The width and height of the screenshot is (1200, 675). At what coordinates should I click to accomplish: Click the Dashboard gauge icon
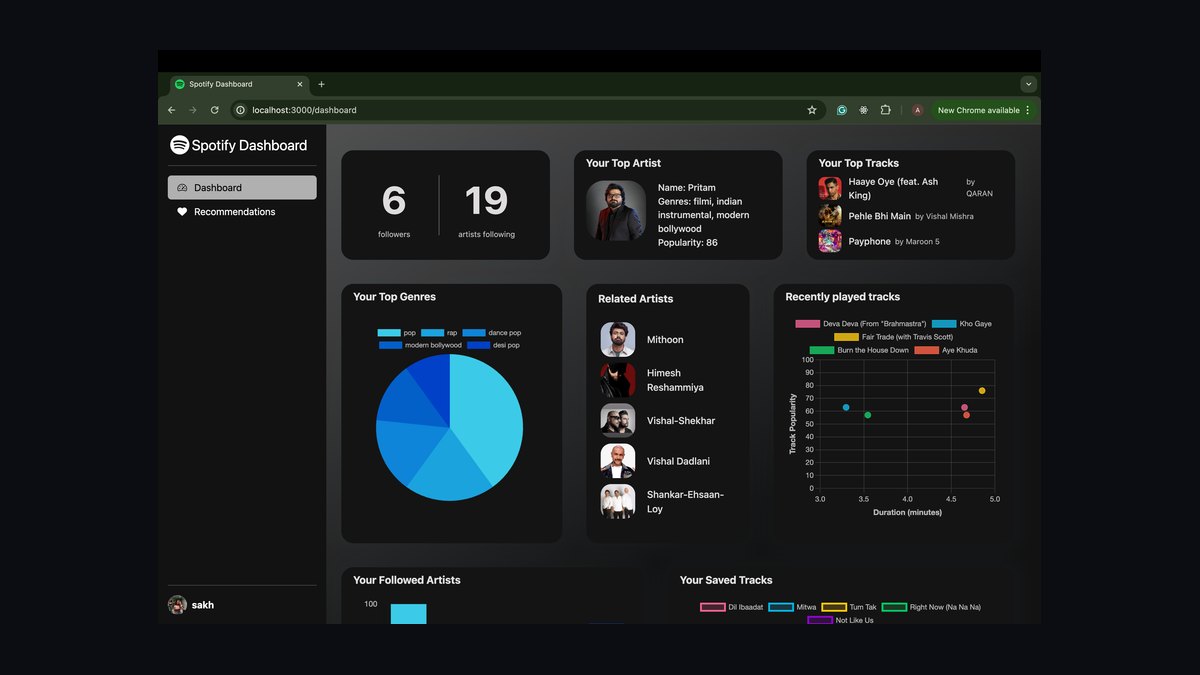click(182, 188)
